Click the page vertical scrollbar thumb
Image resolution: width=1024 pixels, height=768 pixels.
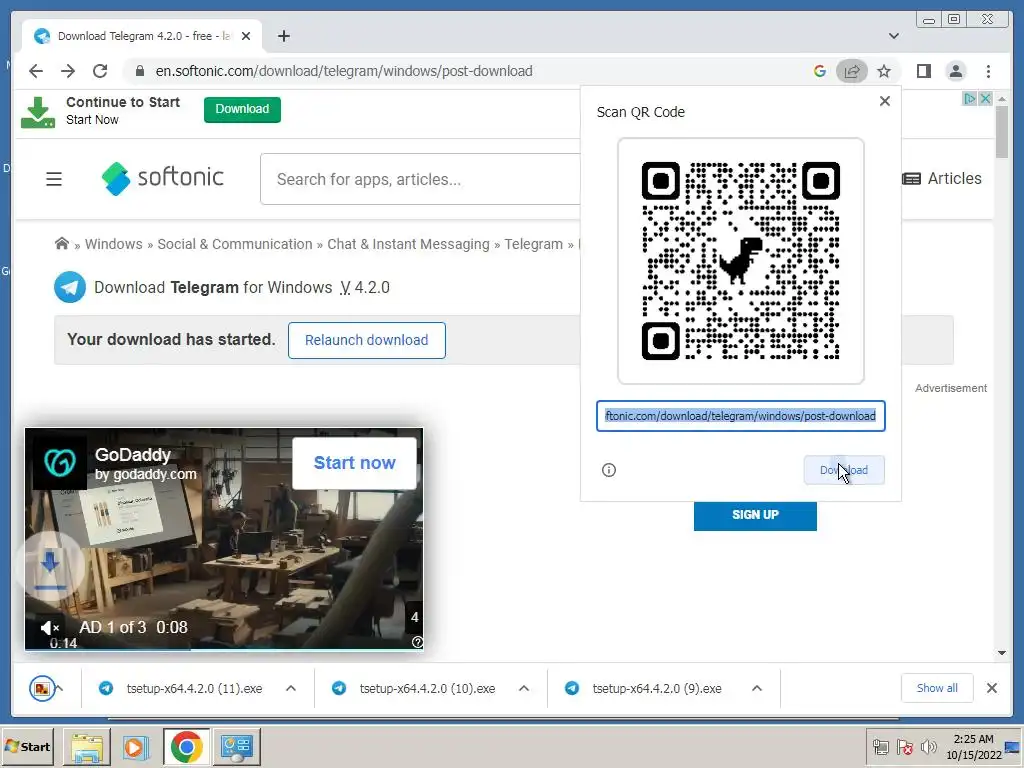pos(1002,131)
